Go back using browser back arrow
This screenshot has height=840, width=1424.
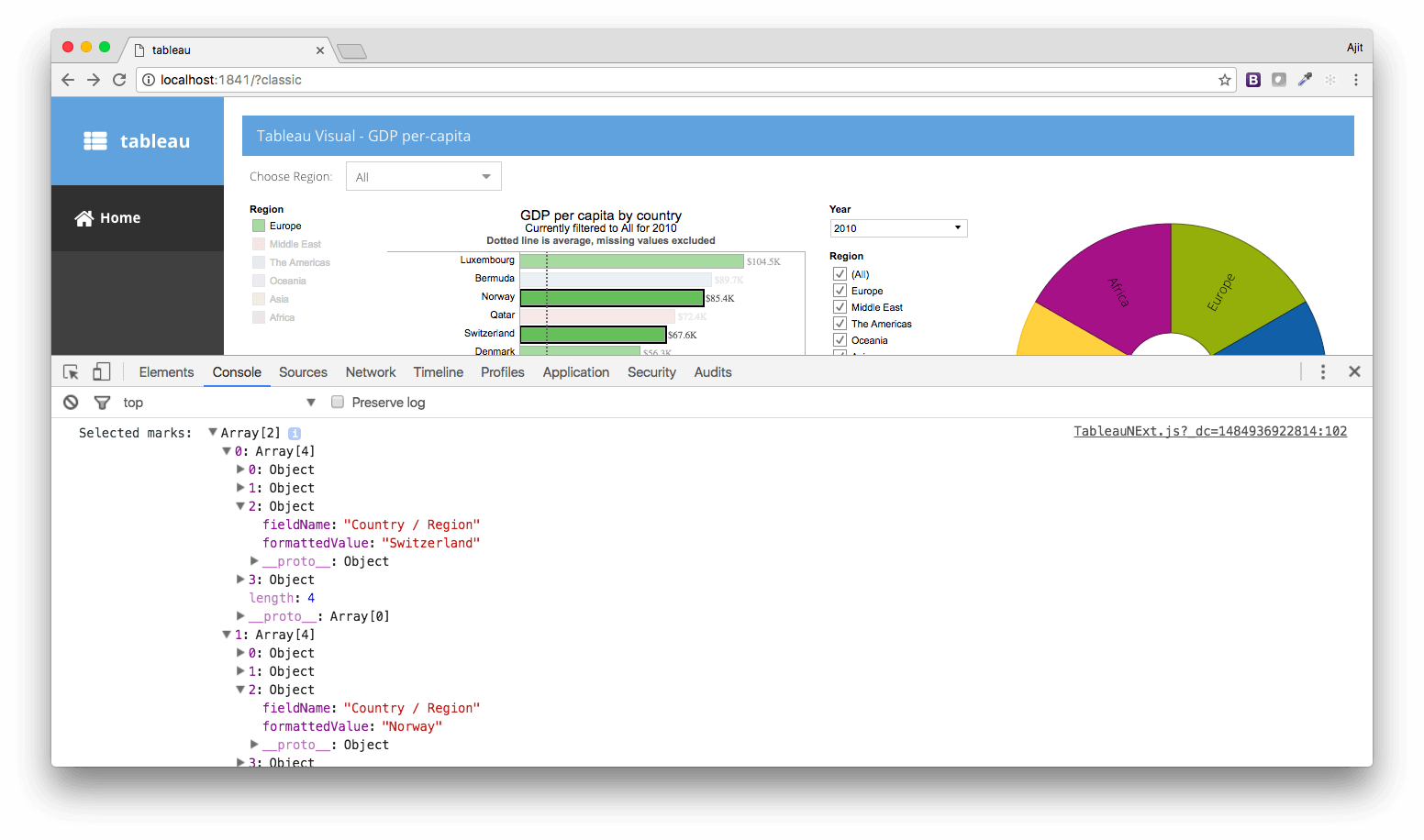tap(68, 80)
